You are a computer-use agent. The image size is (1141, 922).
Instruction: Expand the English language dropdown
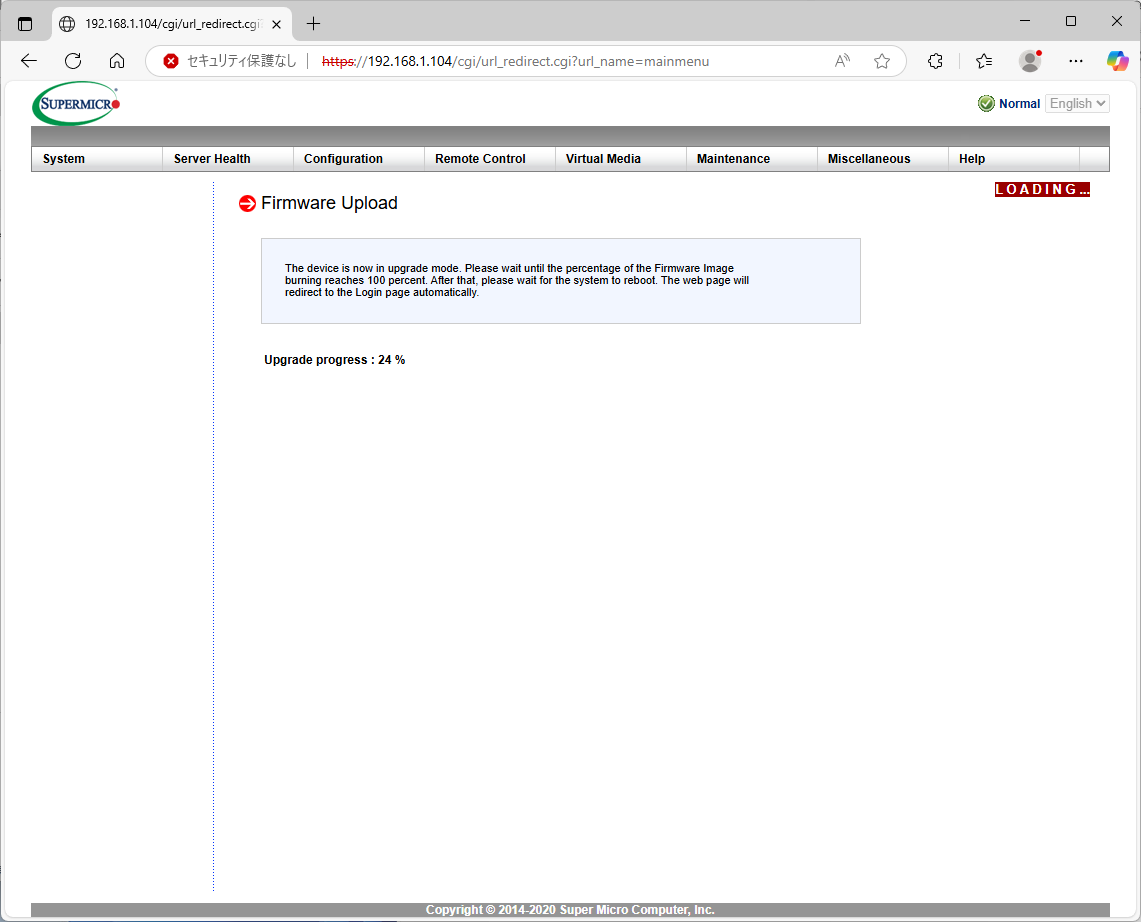coord(1077,104)
